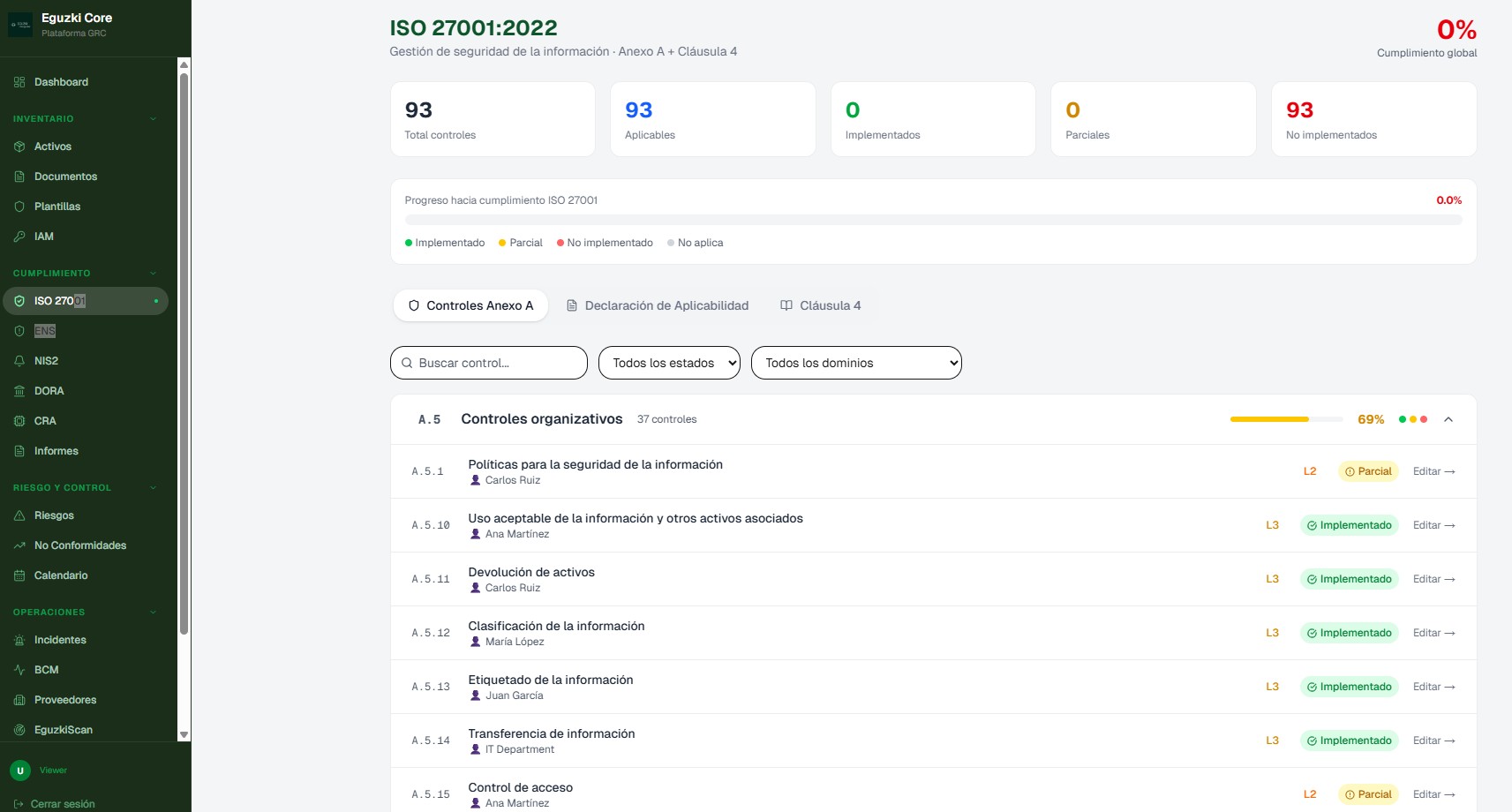This screenshot has height=812, width=1512.
Task: Click the Parcial status pill on A.5.15
Action: pos(1368,793)
